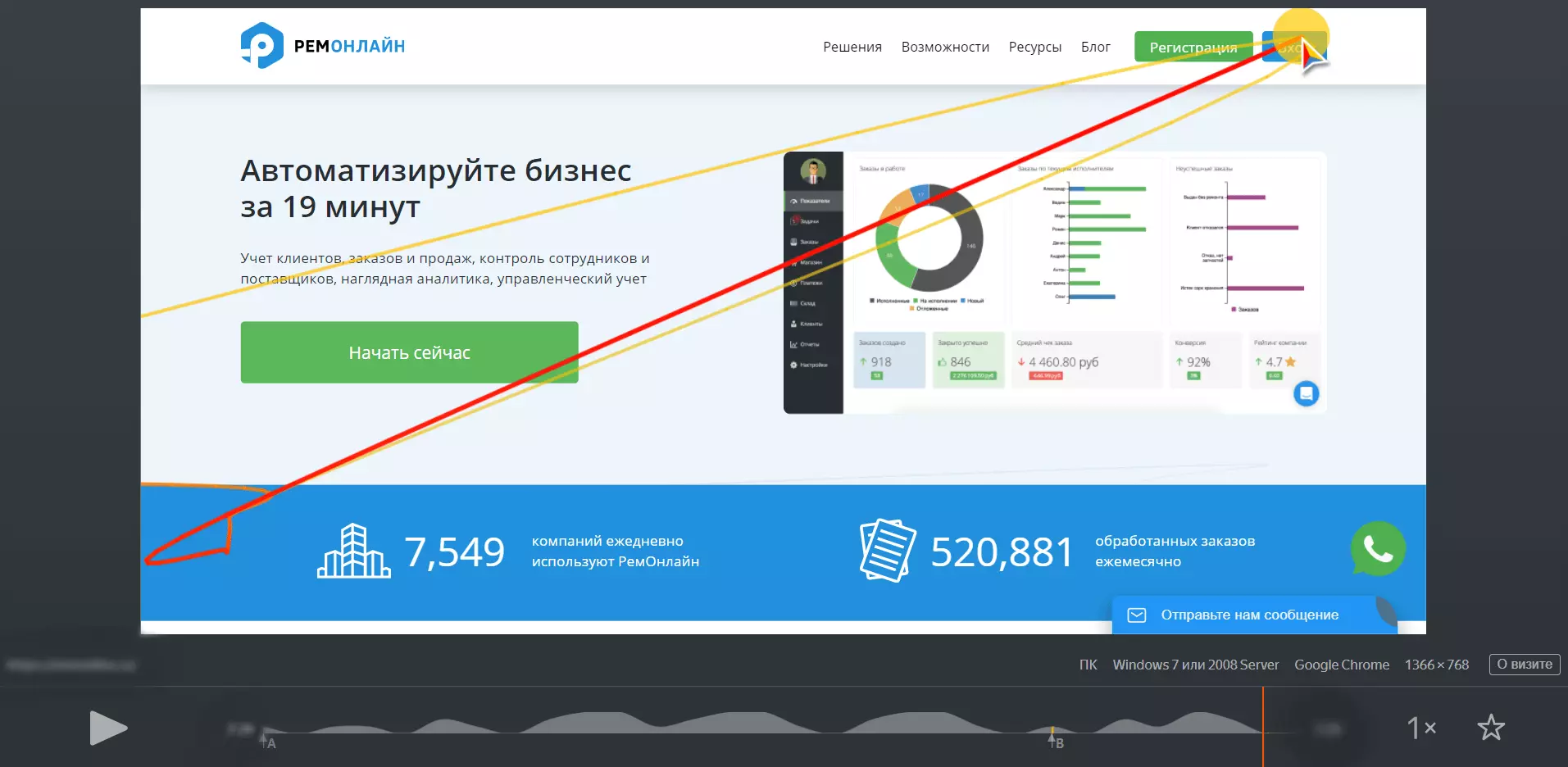Click the ПК device label
The image size is (1568, 767).
(1088, 665)
